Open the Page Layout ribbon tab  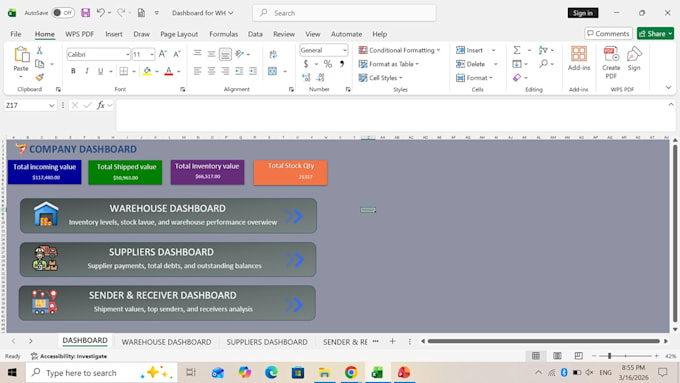(179, 34)
